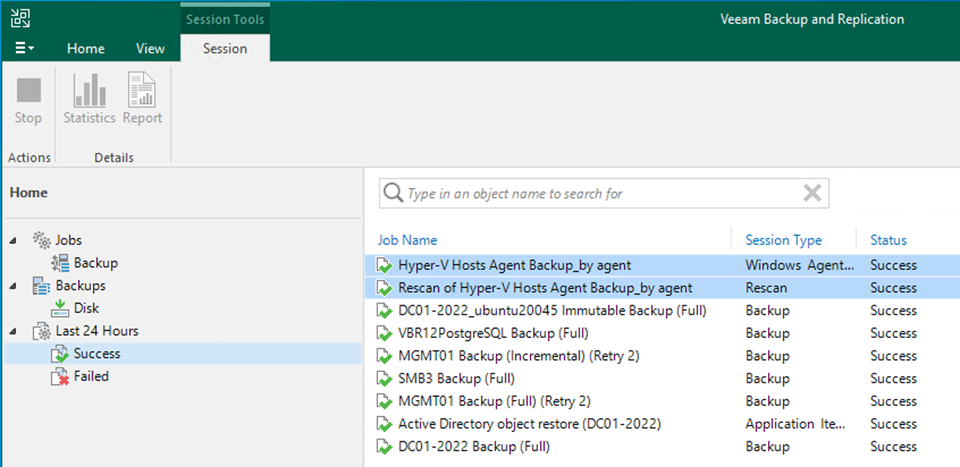Click the Failed red-cross icon in tree
This screenshot has width=960, height=467.
pyautogui.click(x=61, y=377)
